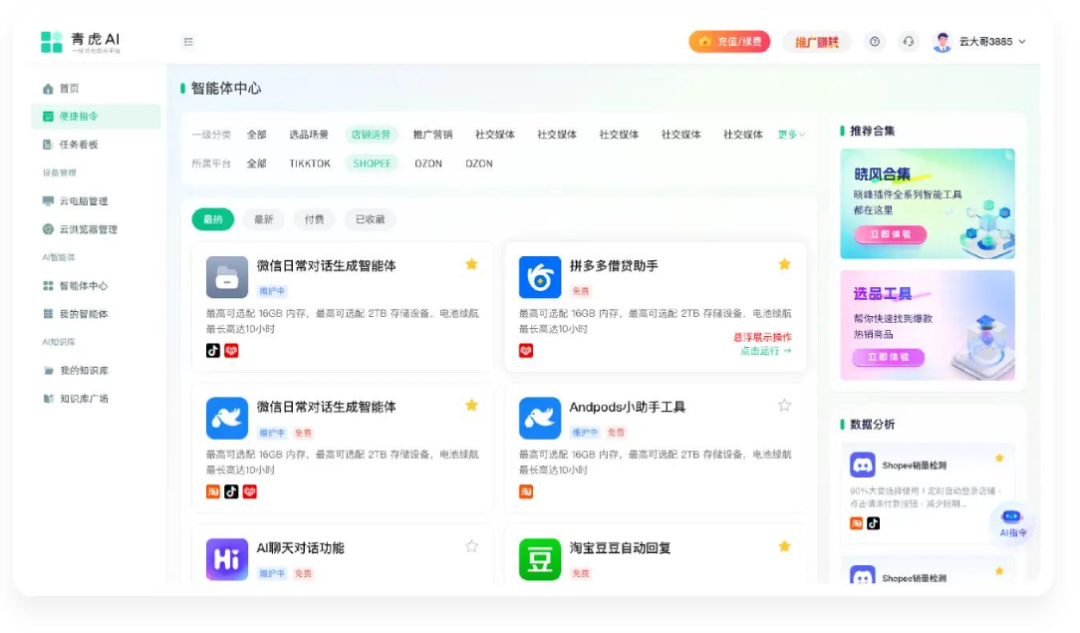This screenshot has width=1080, height=633.
Task: Click the customer service headset icon
Action: [x=908, y=42]
